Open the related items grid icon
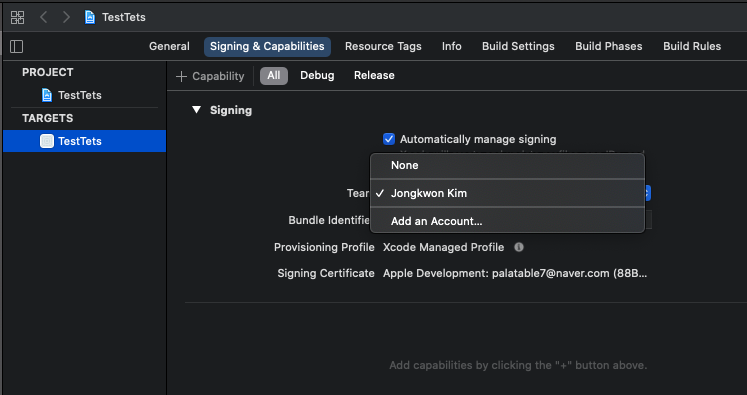The width and height of the screenshot is (747, 395). pyautogui.click(x=18, y=18)
